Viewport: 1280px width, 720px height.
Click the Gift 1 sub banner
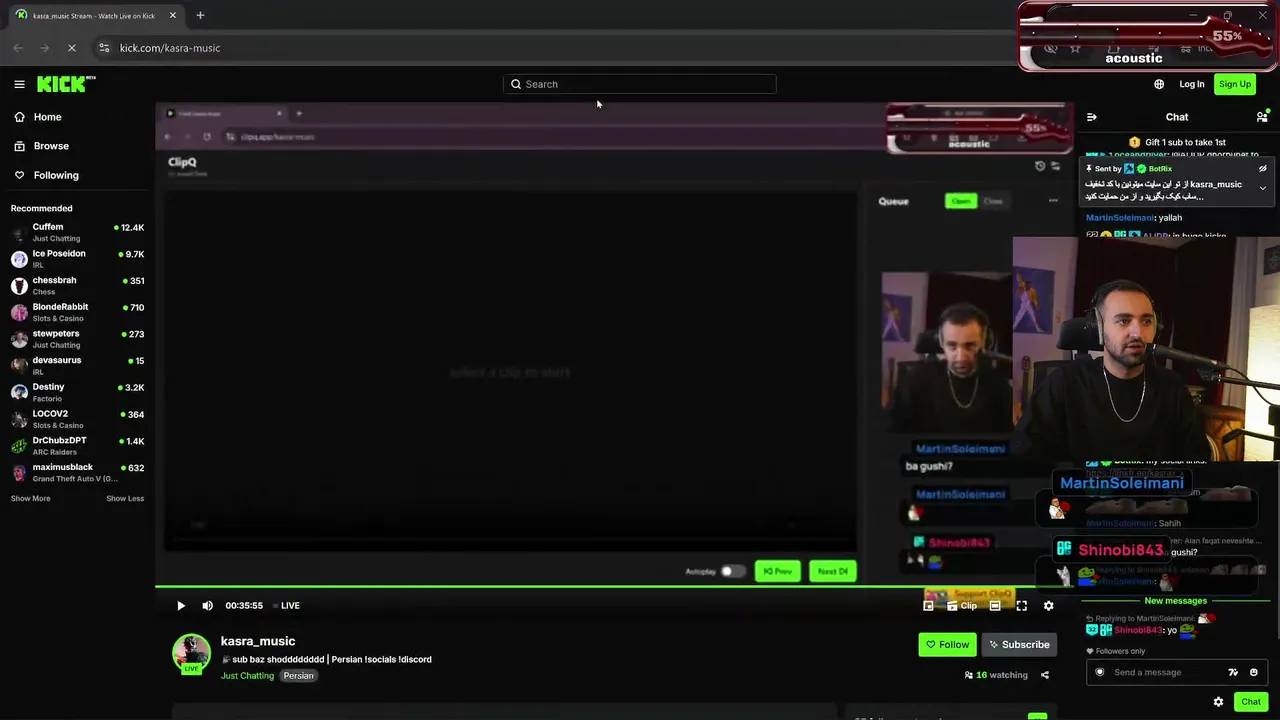[x=1177, y=142]
